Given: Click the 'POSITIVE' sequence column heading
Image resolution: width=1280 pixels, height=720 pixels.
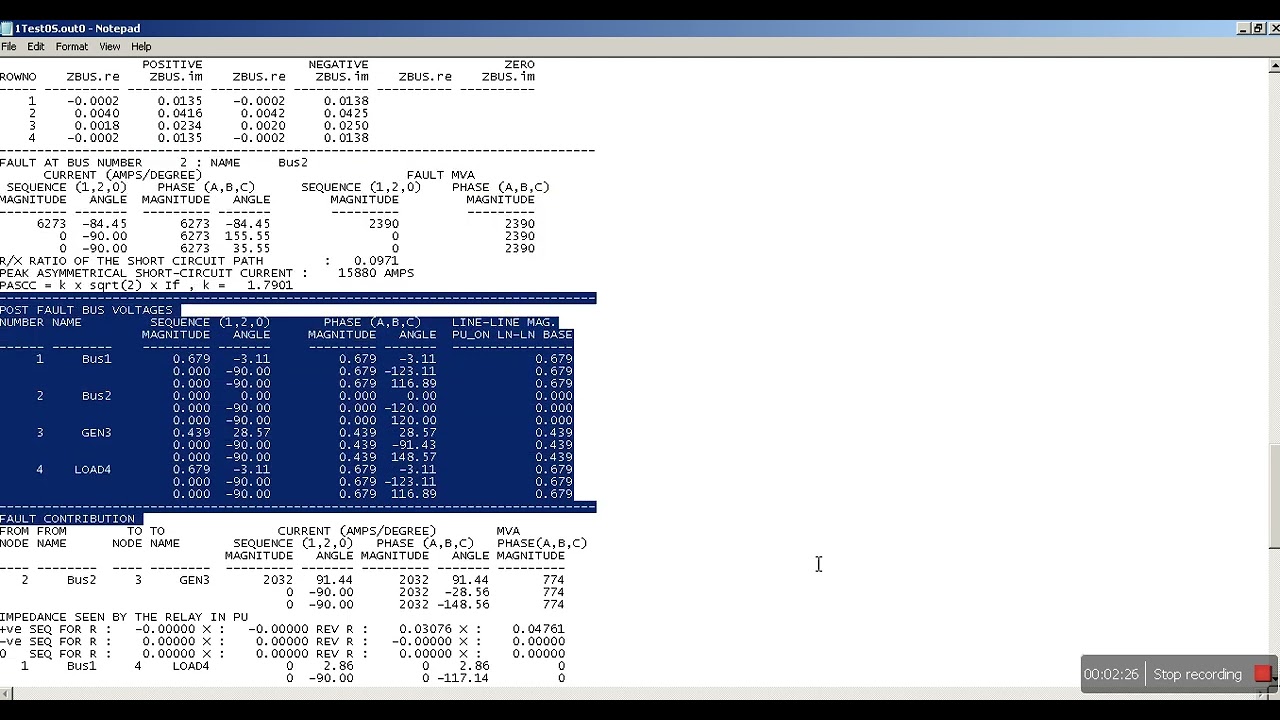Looking at the screenshot, I should 172,64.
